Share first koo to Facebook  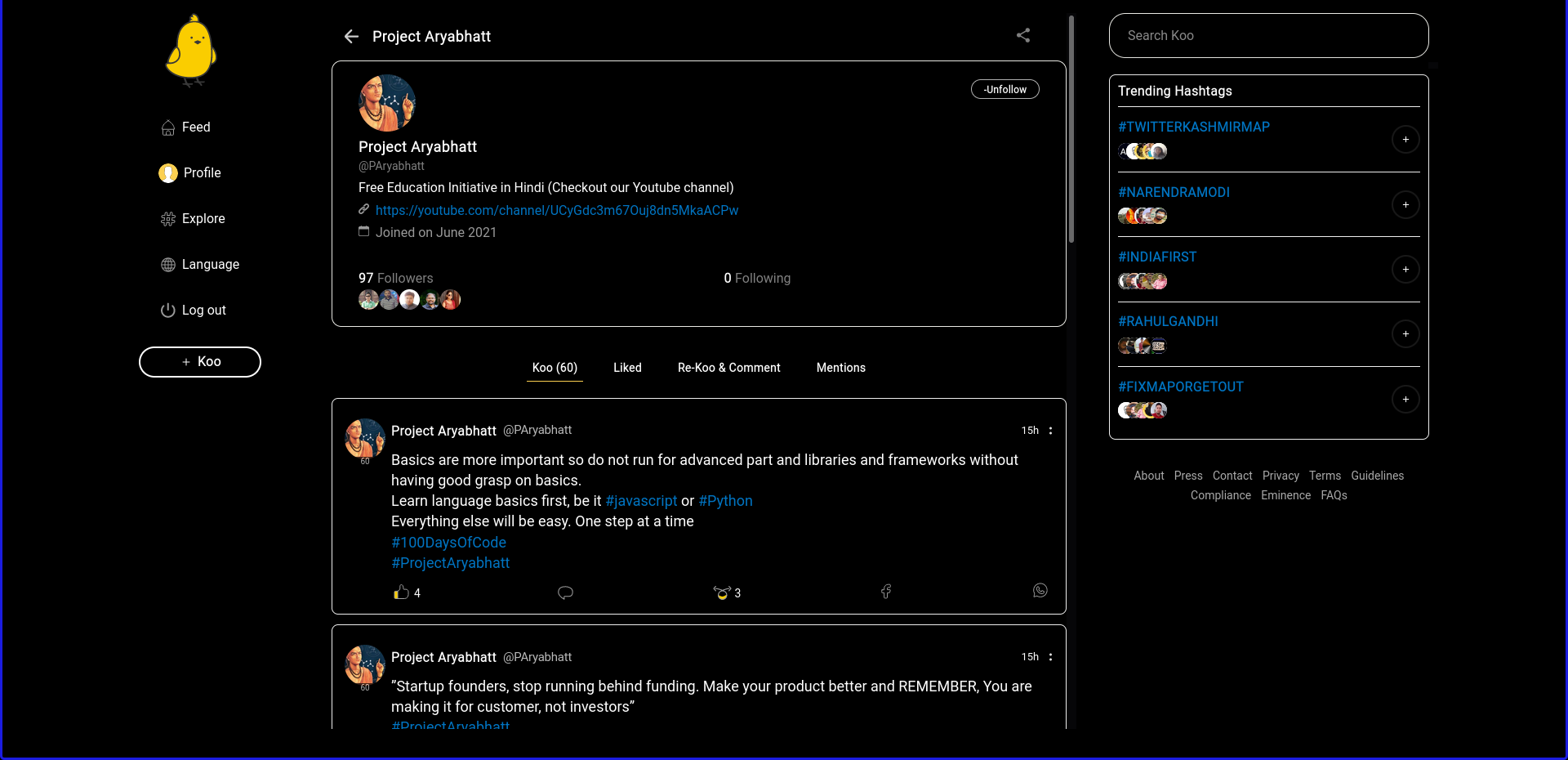(x=886, y=591)
